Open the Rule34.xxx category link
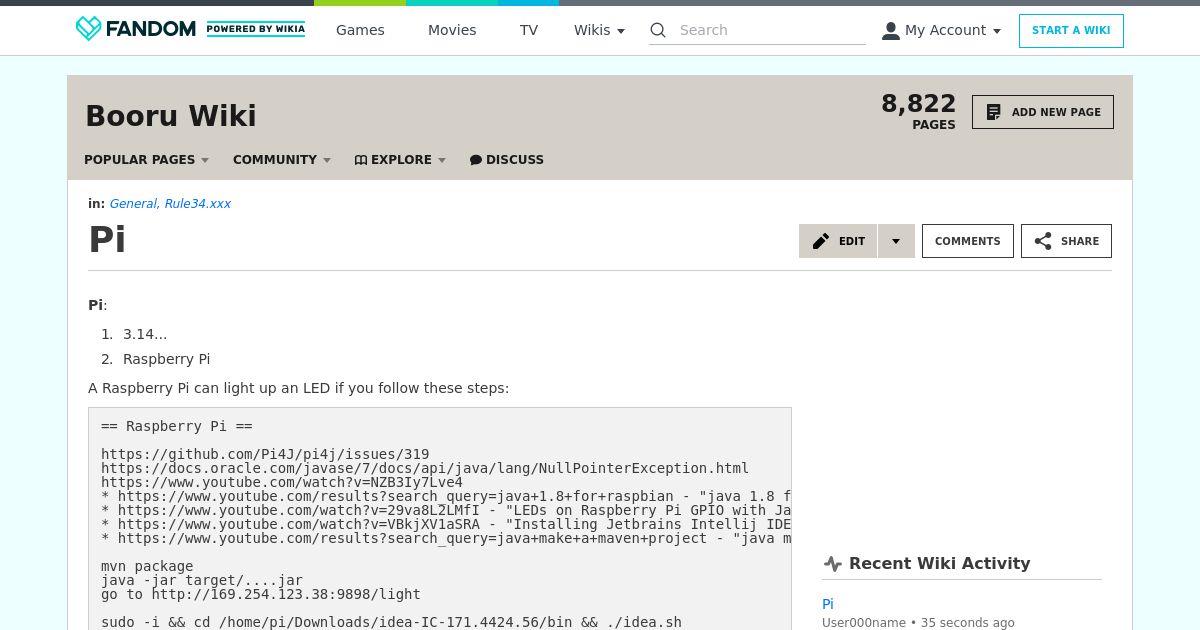This screenshot has height=630, width=1200. tap(198, 204)
